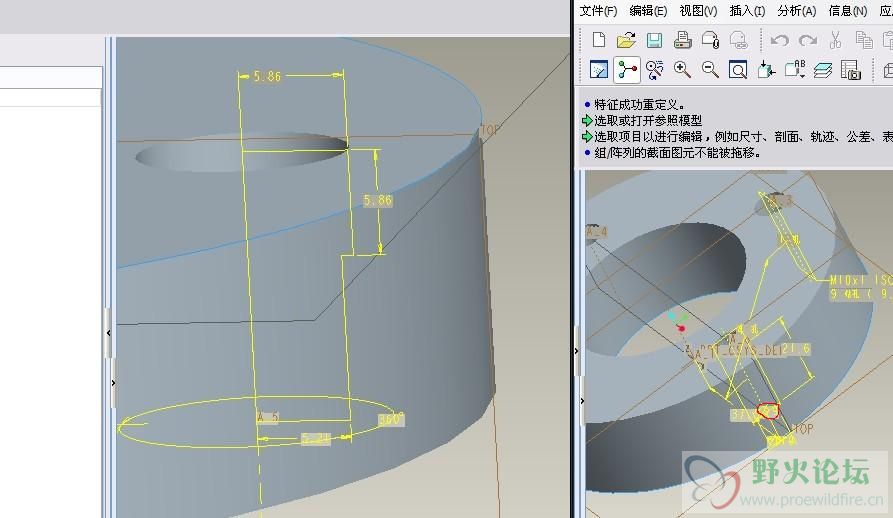Click the top 5.86 width dimension
Viewport: 893px width, 518px height.
(267, 76)
